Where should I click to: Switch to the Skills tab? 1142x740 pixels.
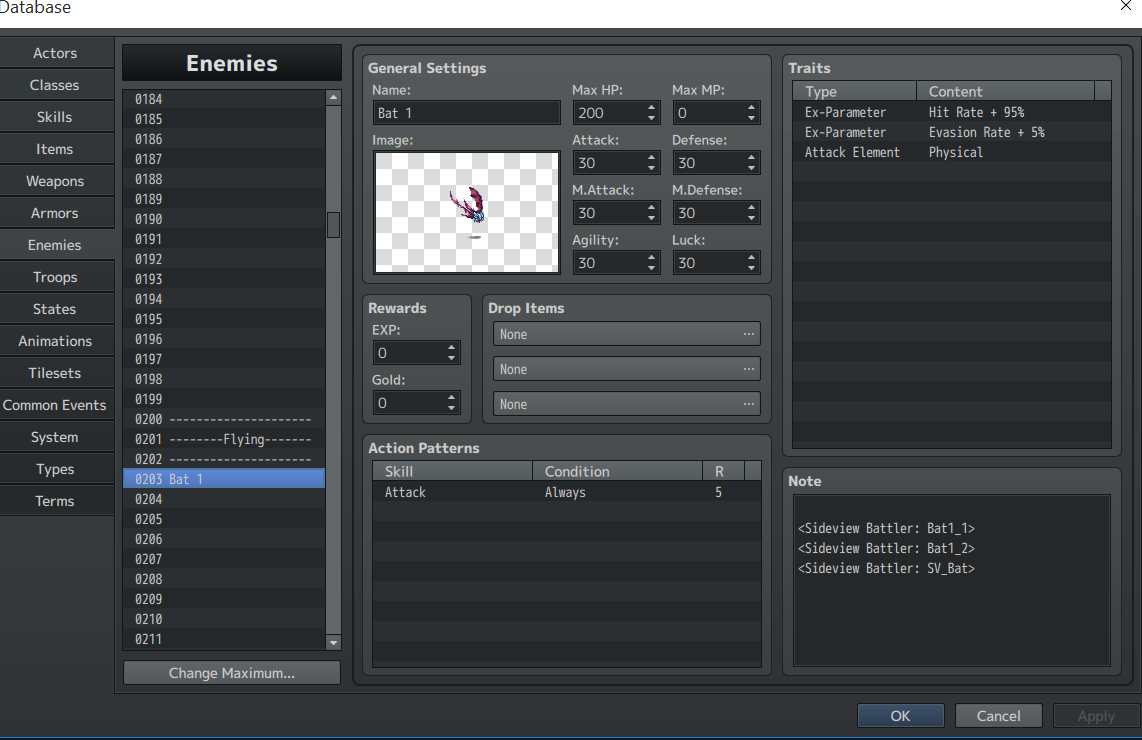(56, 117)
